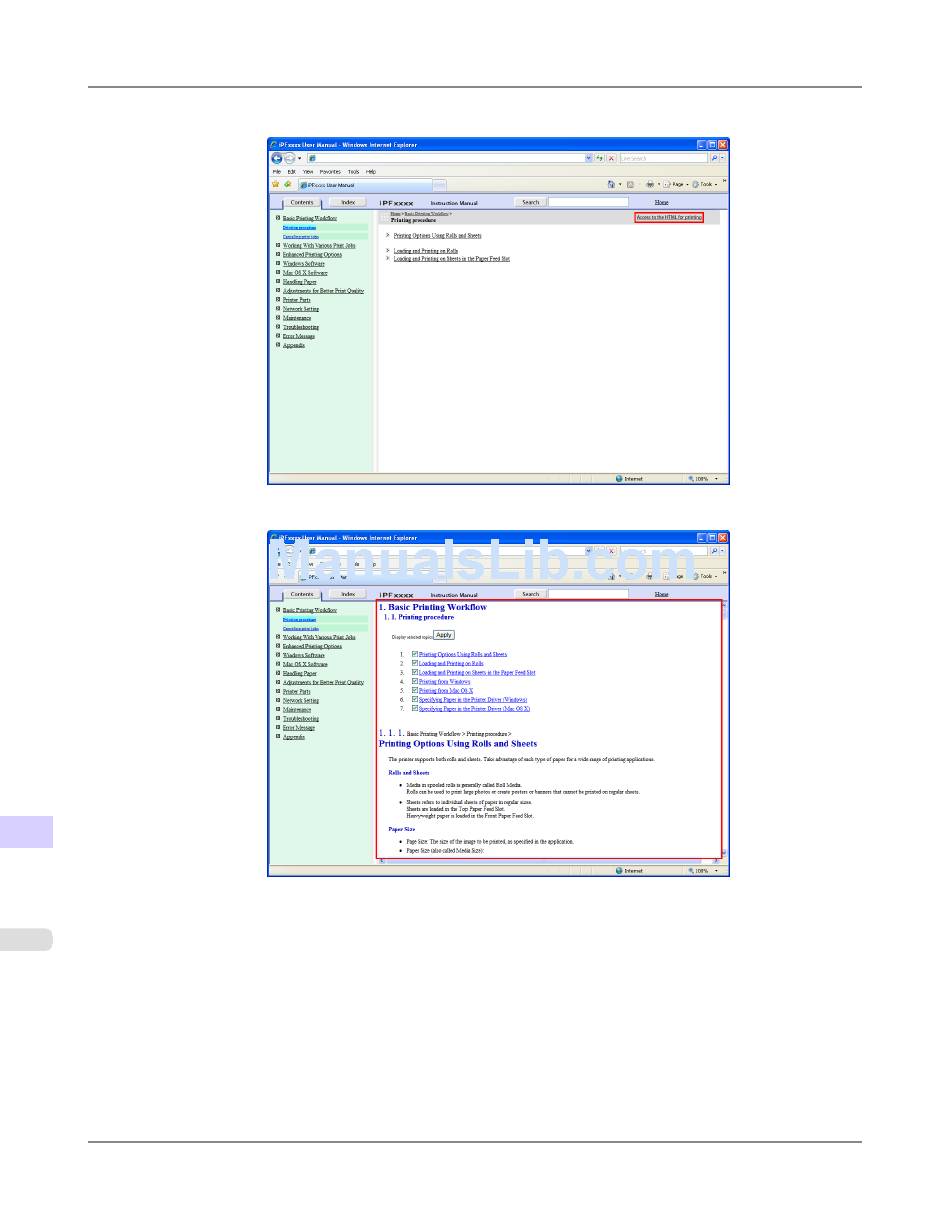Click the Home link in the second window's manual header
The height and width of the screenshot is (1229, 950).
pyautogui.click(x=662, y=594)
